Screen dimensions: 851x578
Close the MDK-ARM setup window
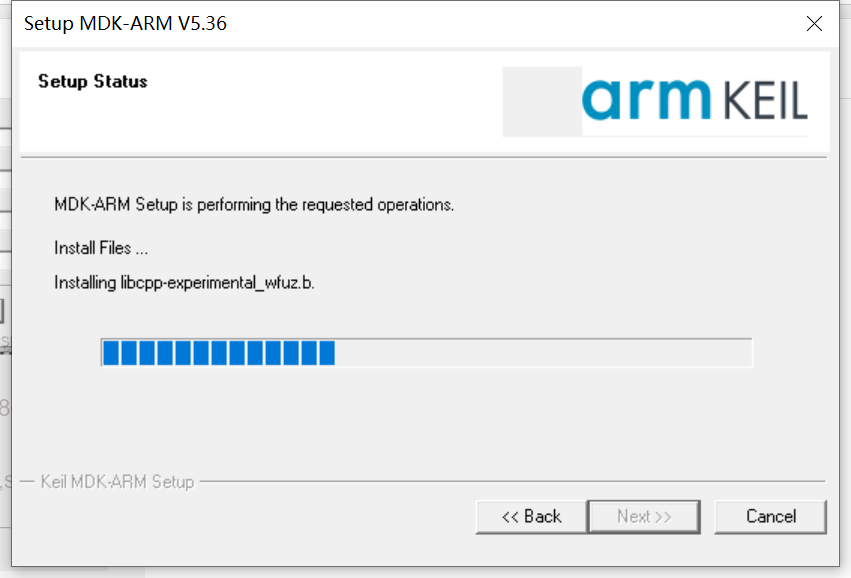point(815,23)
